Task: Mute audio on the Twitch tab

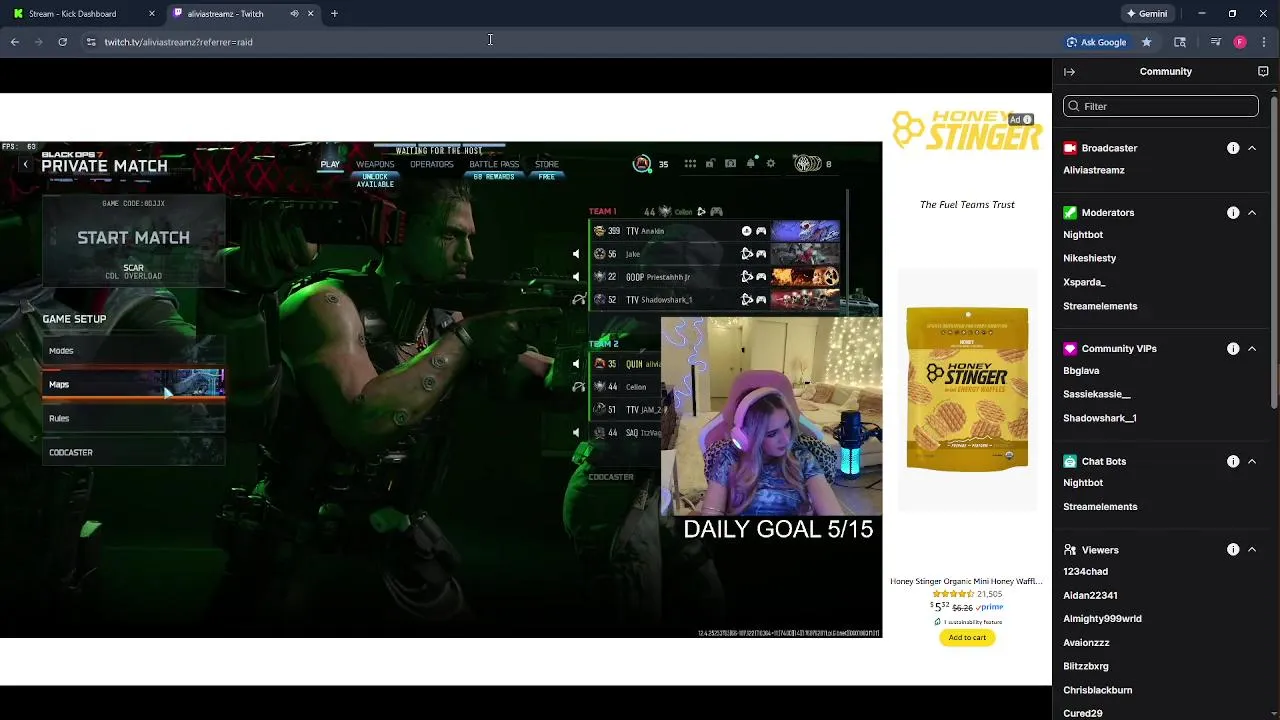Action: coord(294,14)
